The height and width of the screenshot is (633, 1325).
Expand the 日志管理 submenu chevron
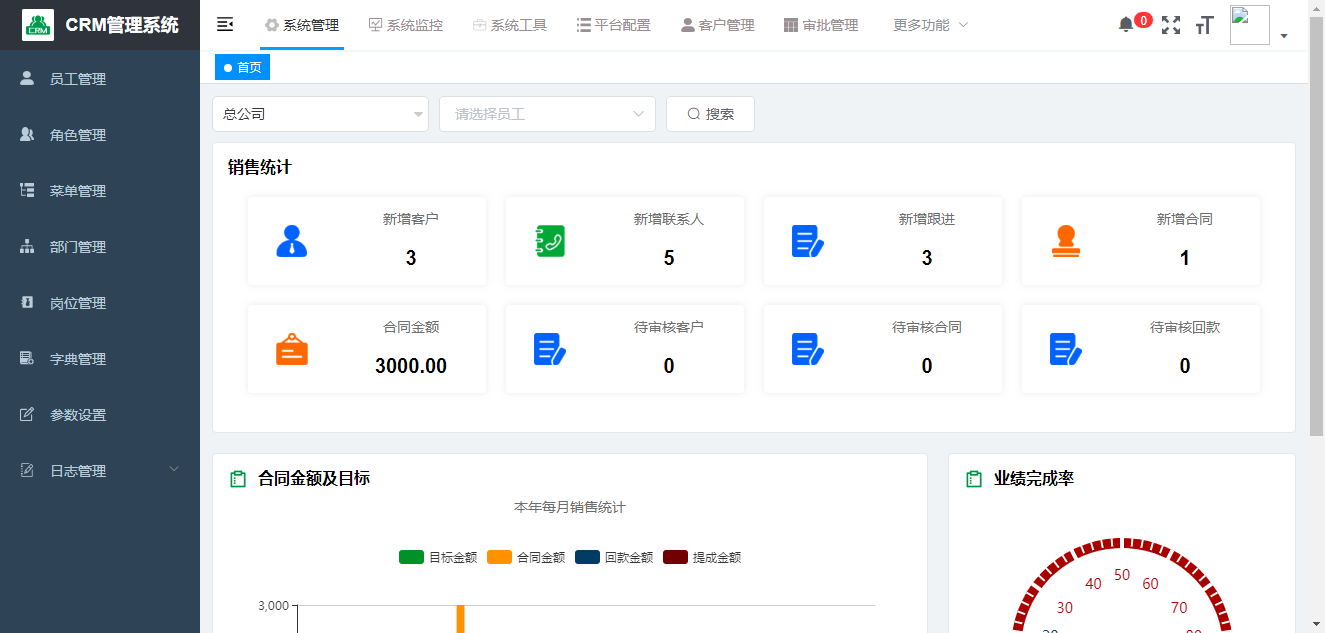174,470
